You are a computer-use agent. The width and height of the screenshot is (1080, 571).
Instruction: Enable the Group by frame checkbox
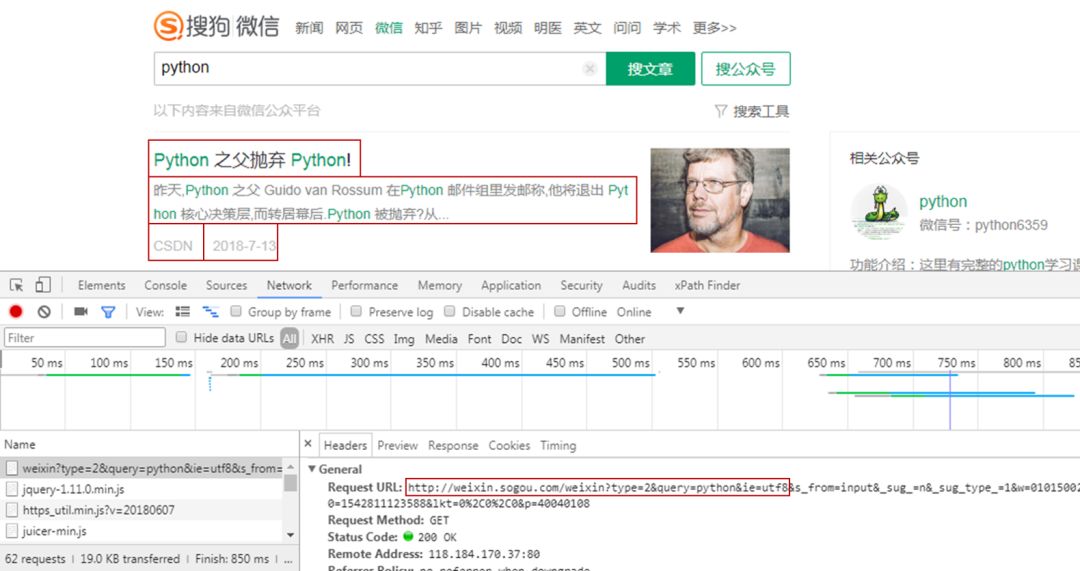tap(236, 311)
